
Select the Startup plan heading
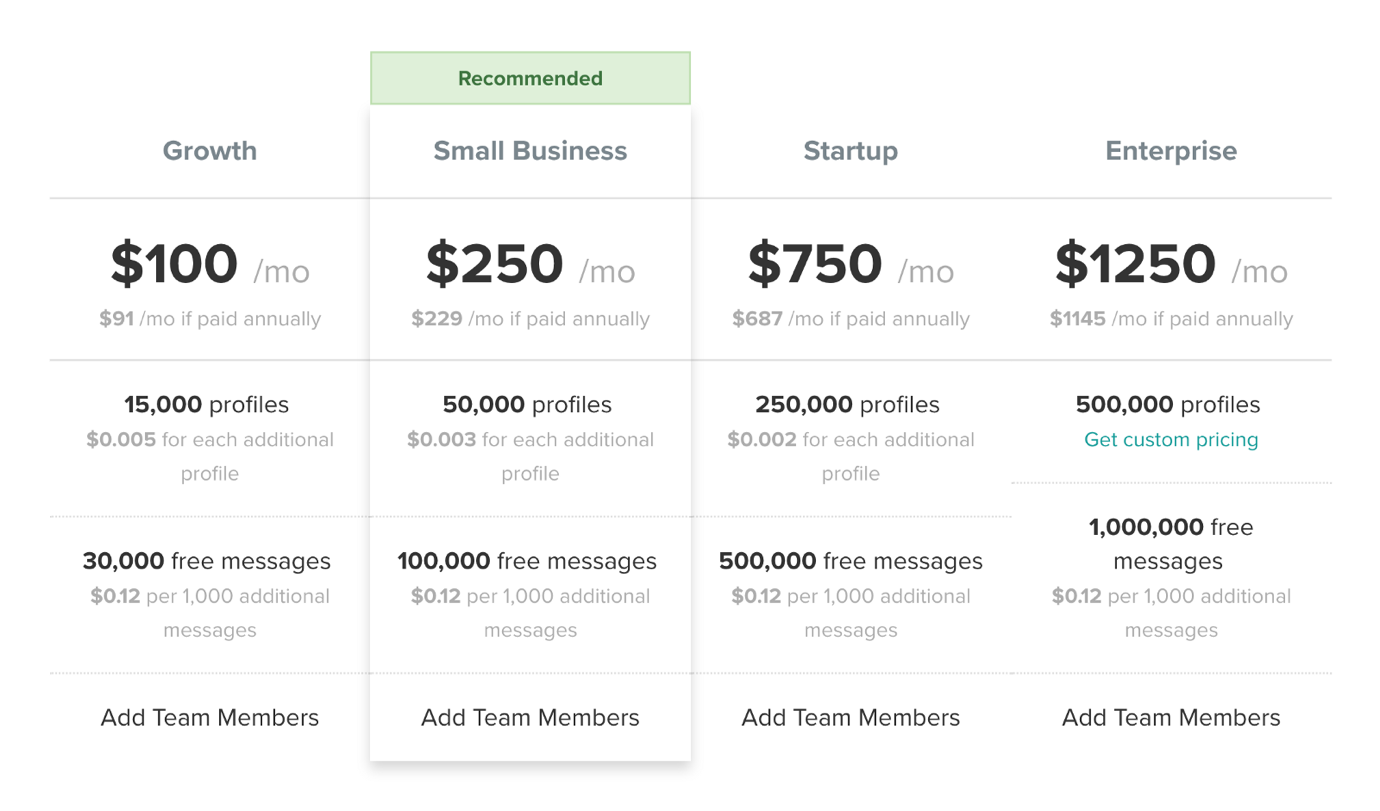point(850,151)
